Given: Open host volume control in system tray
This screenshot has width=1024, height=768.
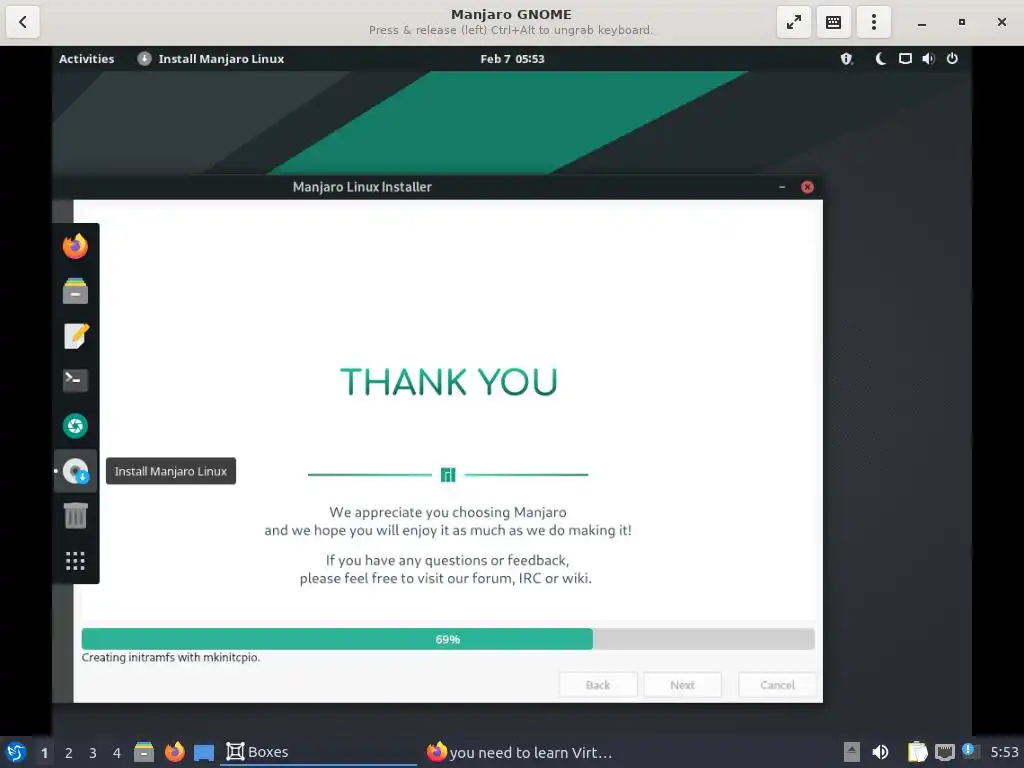Looking at the screenshot, I should (x=880, y=752).
